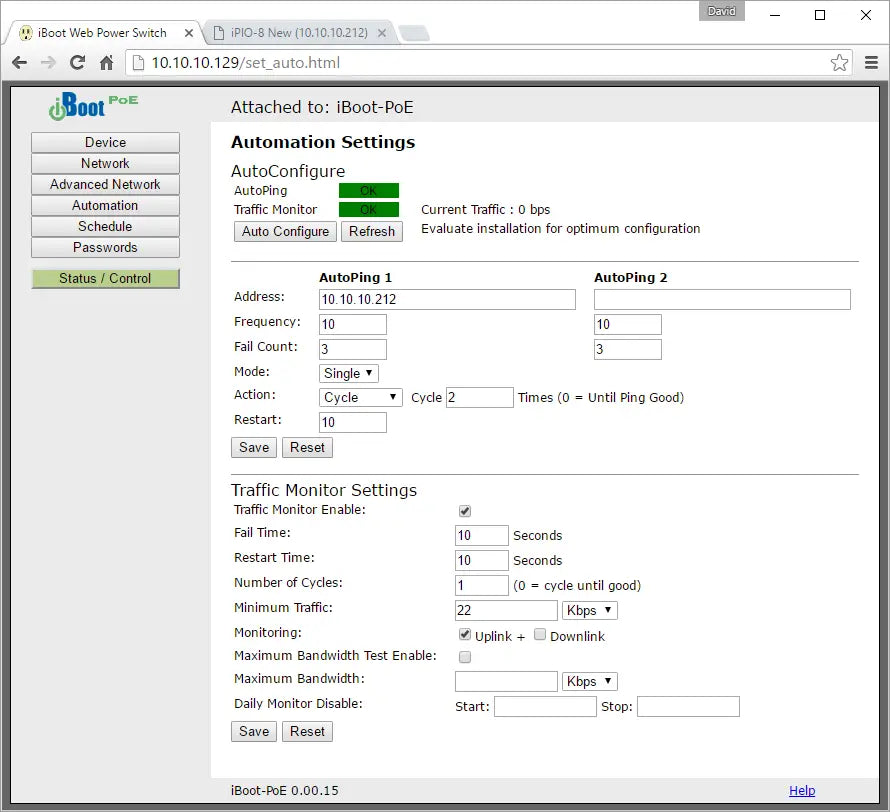Click the Minimum Traffic value field

point(506,610)
